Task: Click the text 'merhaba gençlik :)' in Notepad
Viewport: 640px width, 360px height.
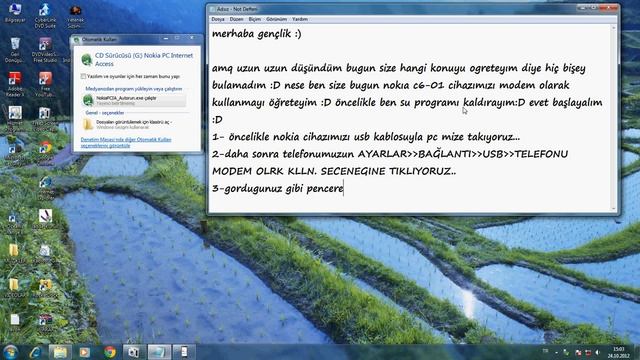Action: pyautogui.click(x=257, y=34)
